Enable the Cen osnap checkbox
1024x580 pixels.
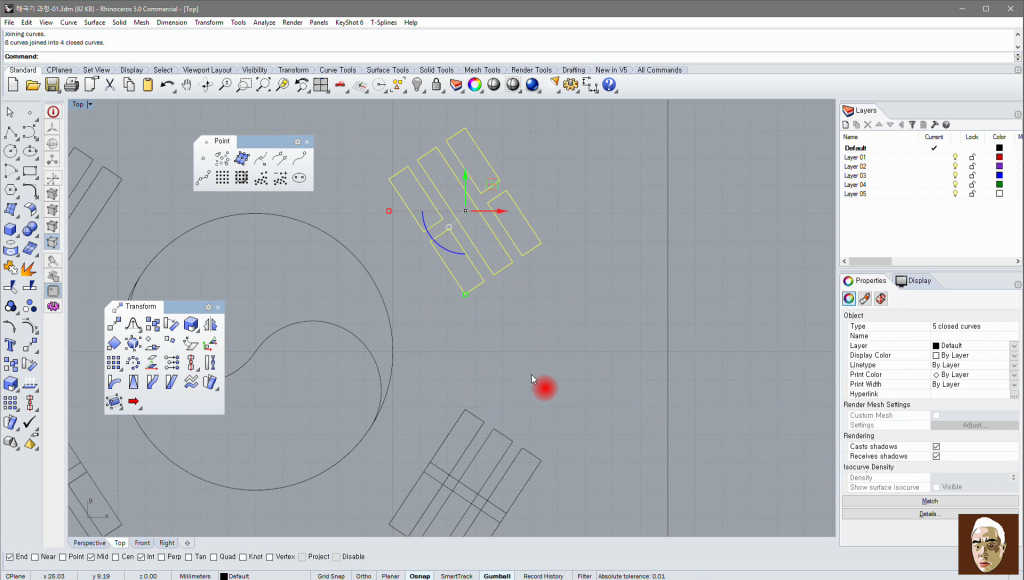[116, 557]
